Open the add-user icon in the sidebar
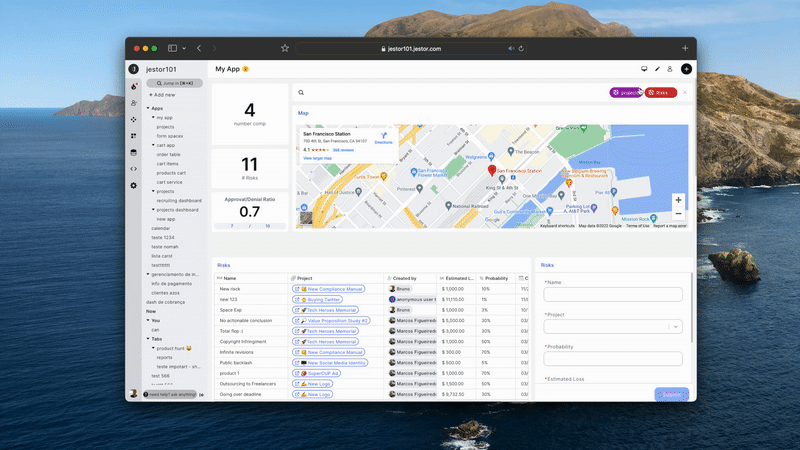Screen dimensions: 800x450 [x=134, y=103]
